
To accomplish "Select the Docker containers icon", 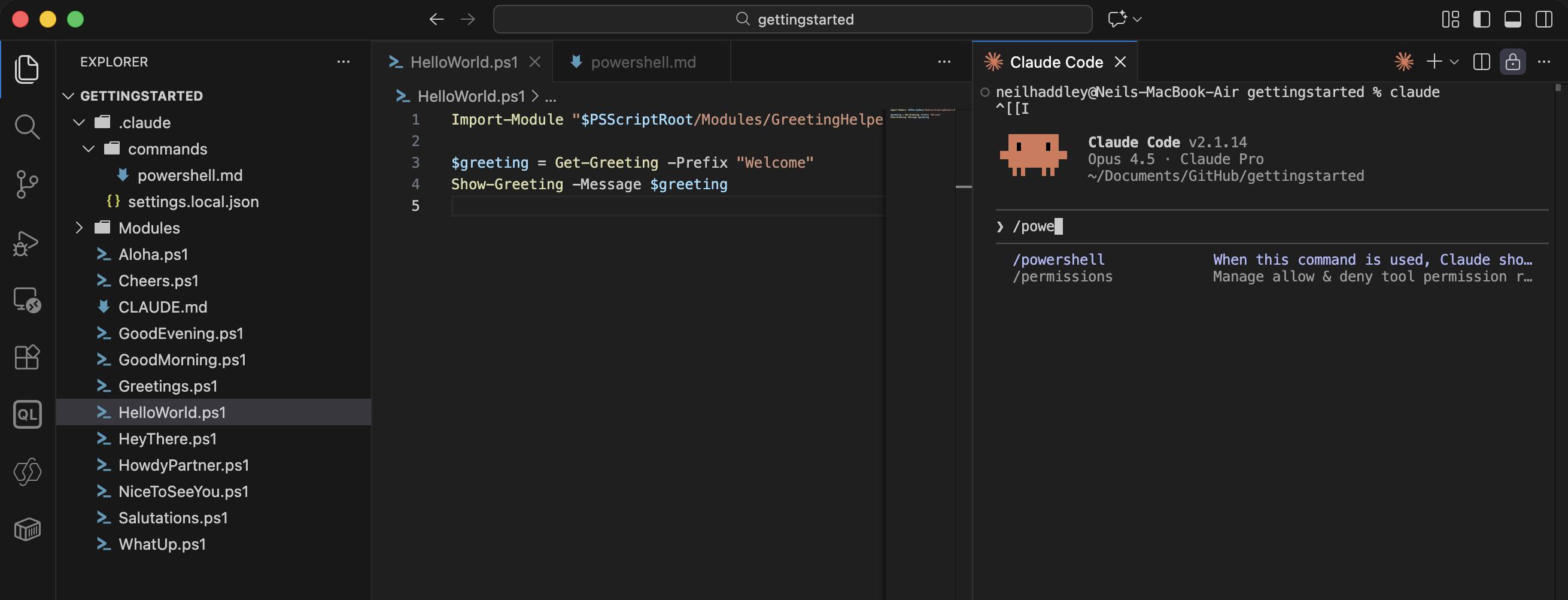I will (x=27, y=529).
